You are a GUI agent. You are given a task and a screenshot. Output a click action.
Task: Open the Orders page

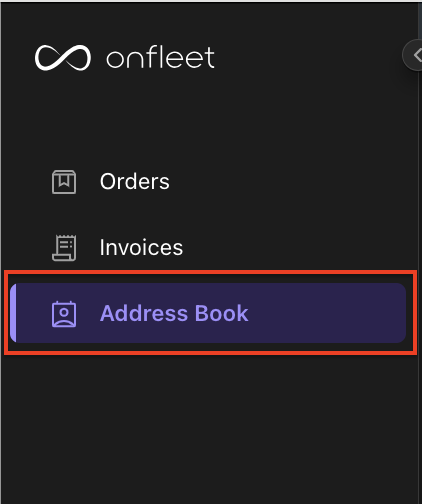(x=135, y=182)
